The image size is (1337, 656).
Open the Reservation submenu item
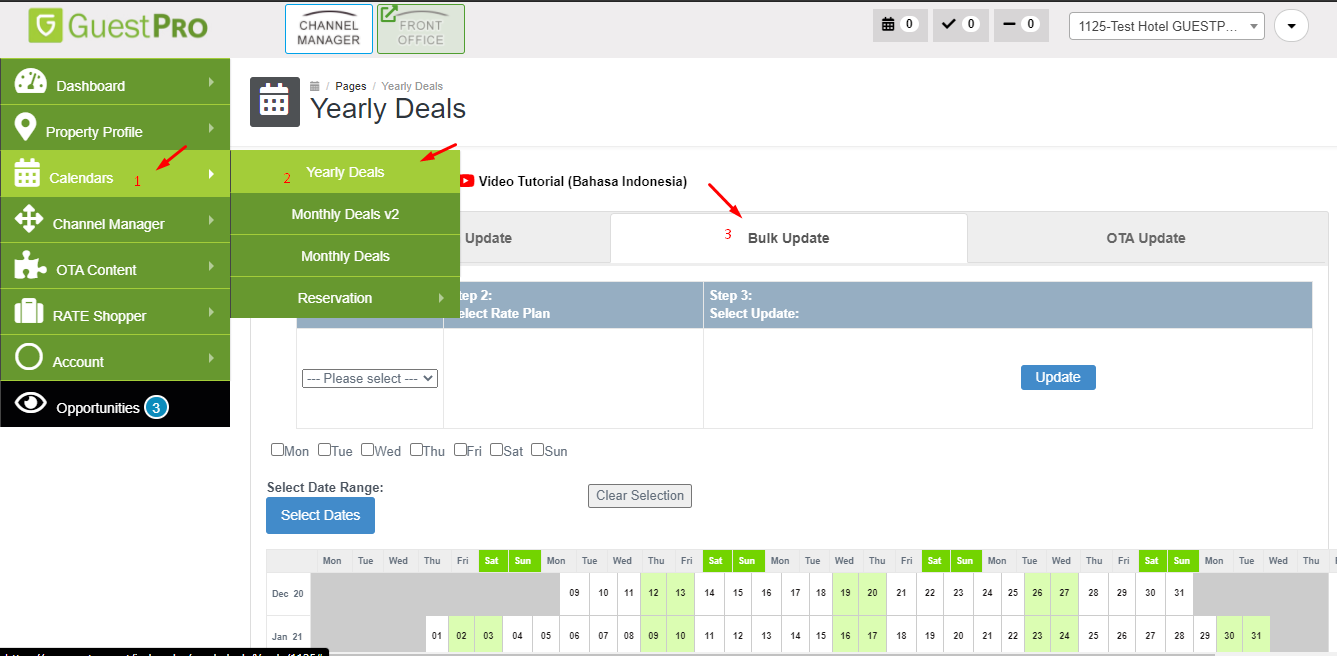coord(345,298)
